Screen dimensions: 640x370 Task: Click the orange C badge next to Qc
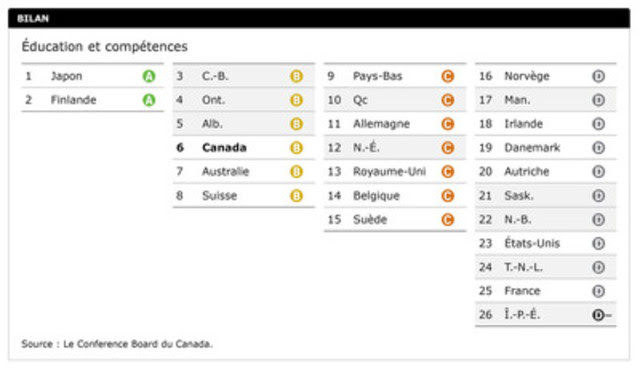448,100
